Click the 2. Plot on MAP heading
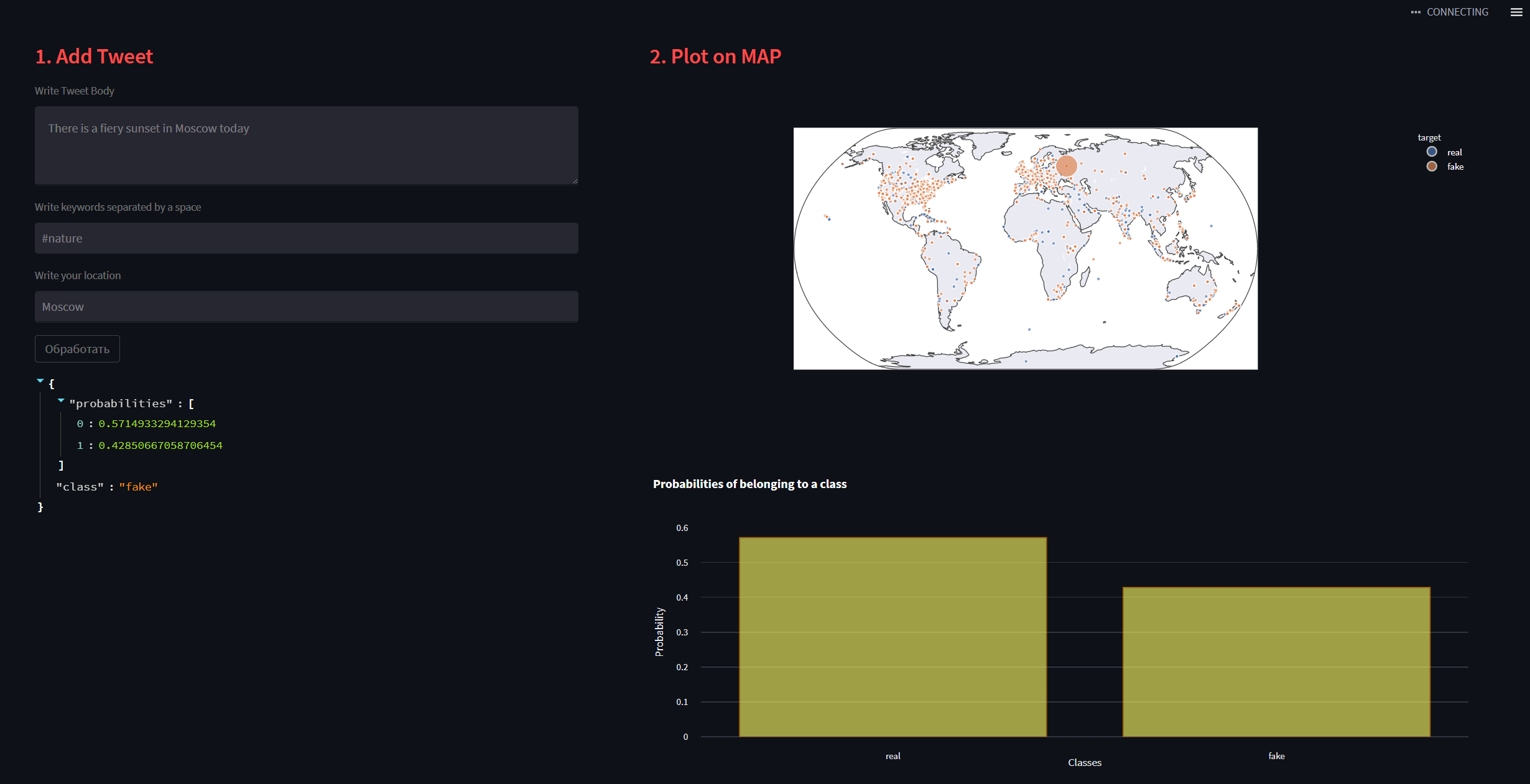 tap(715, 57)
